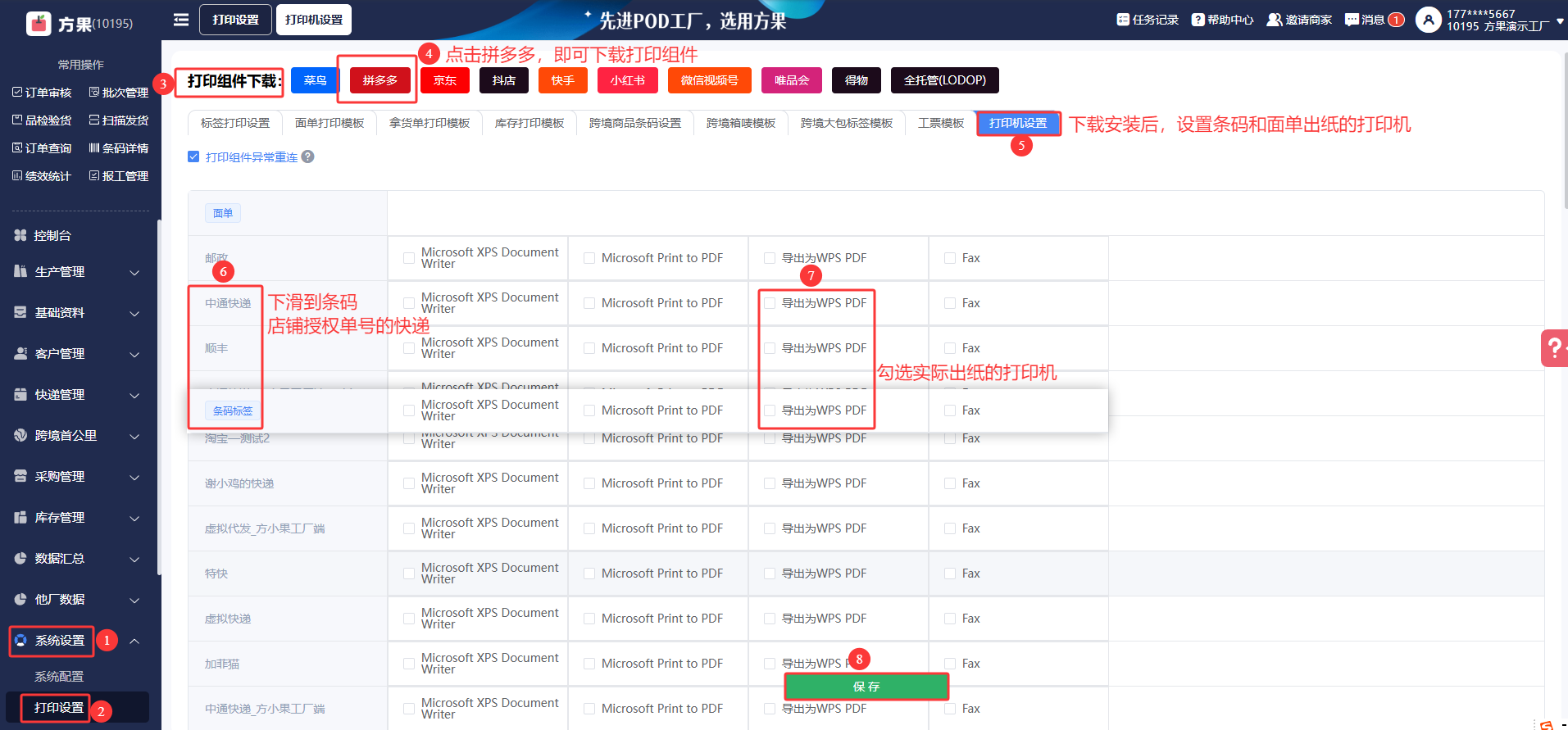This screenshot has height=730, width=1568.
Task: Click the 面单 section tag
Action: (x=223, y=213)
